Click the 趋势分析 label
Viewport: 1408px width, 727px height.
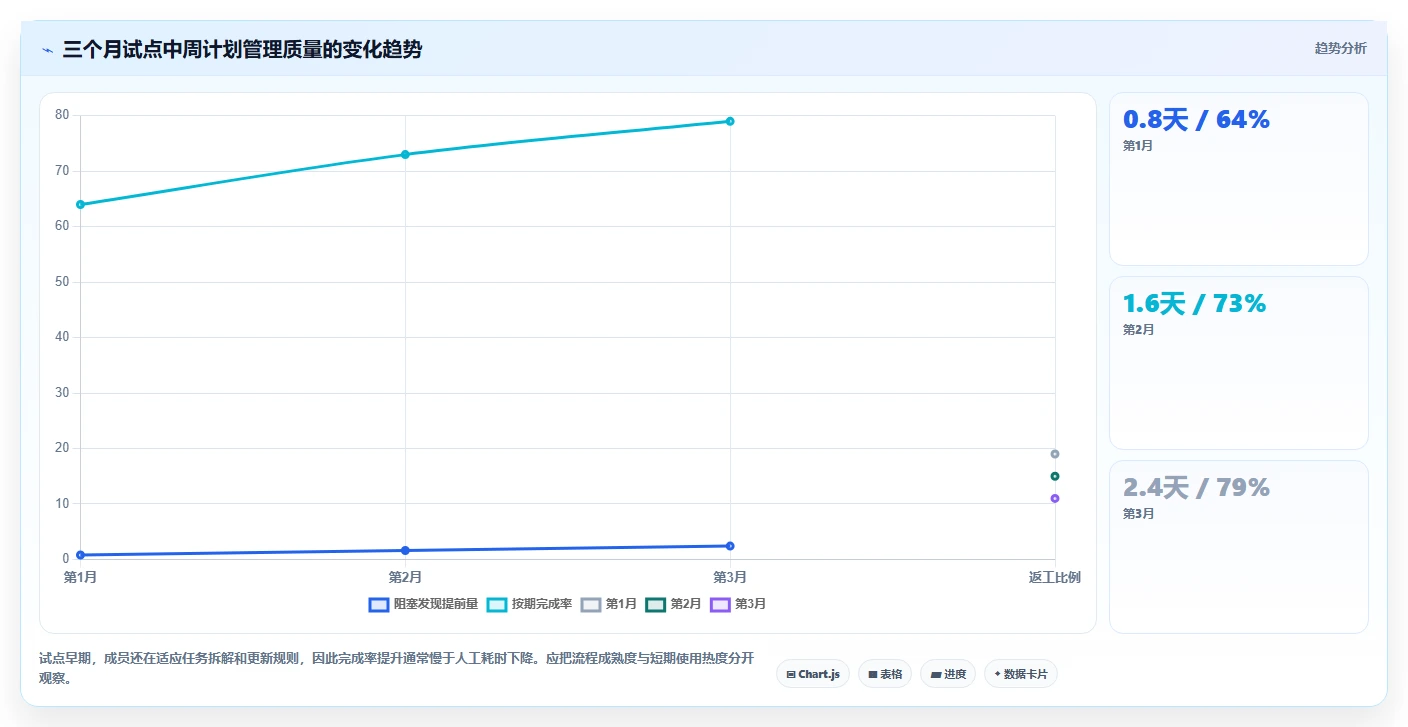(x=1340, y=49)
